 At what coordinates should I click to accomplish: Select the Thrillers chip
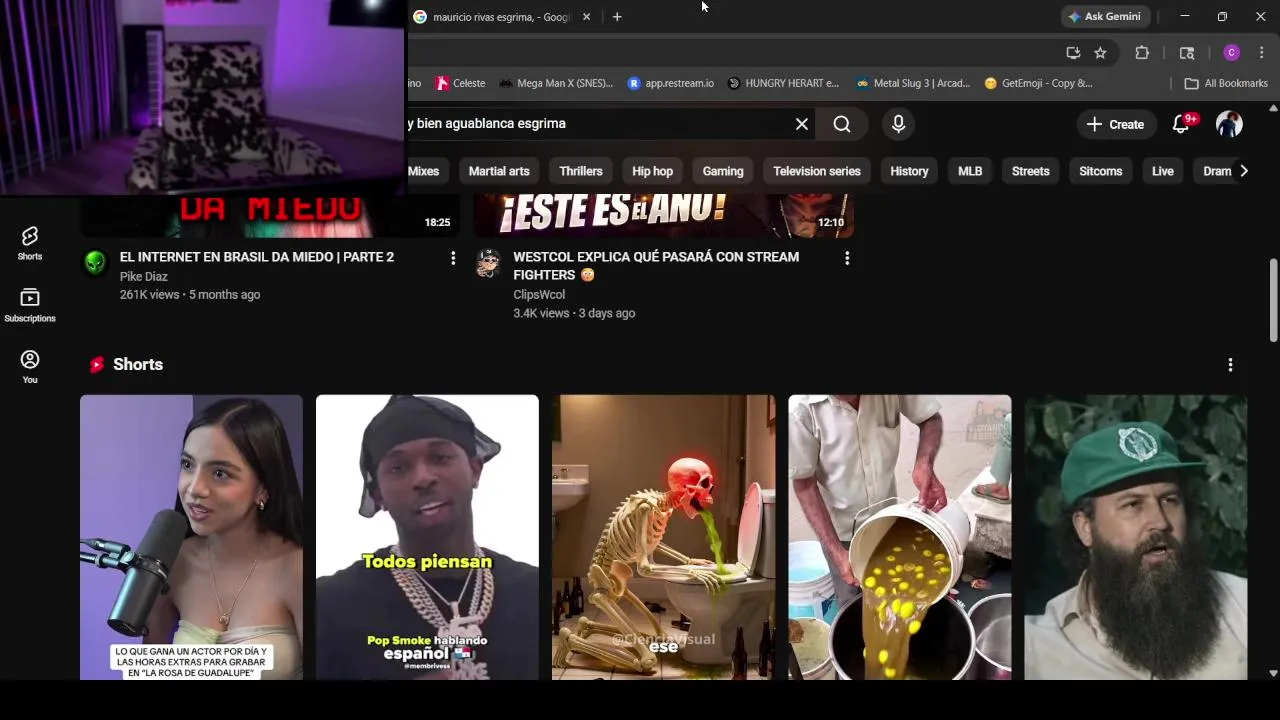[581, 171]
